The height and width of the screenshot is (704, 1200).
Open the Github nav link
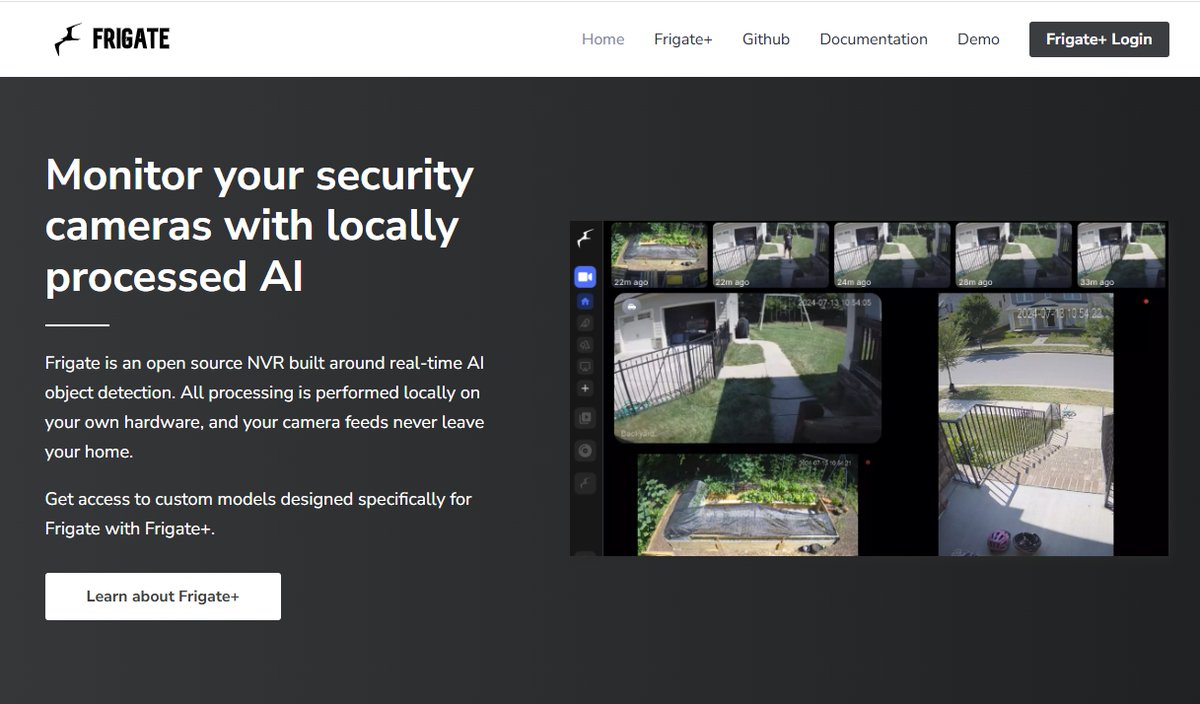tap(766, 39)
